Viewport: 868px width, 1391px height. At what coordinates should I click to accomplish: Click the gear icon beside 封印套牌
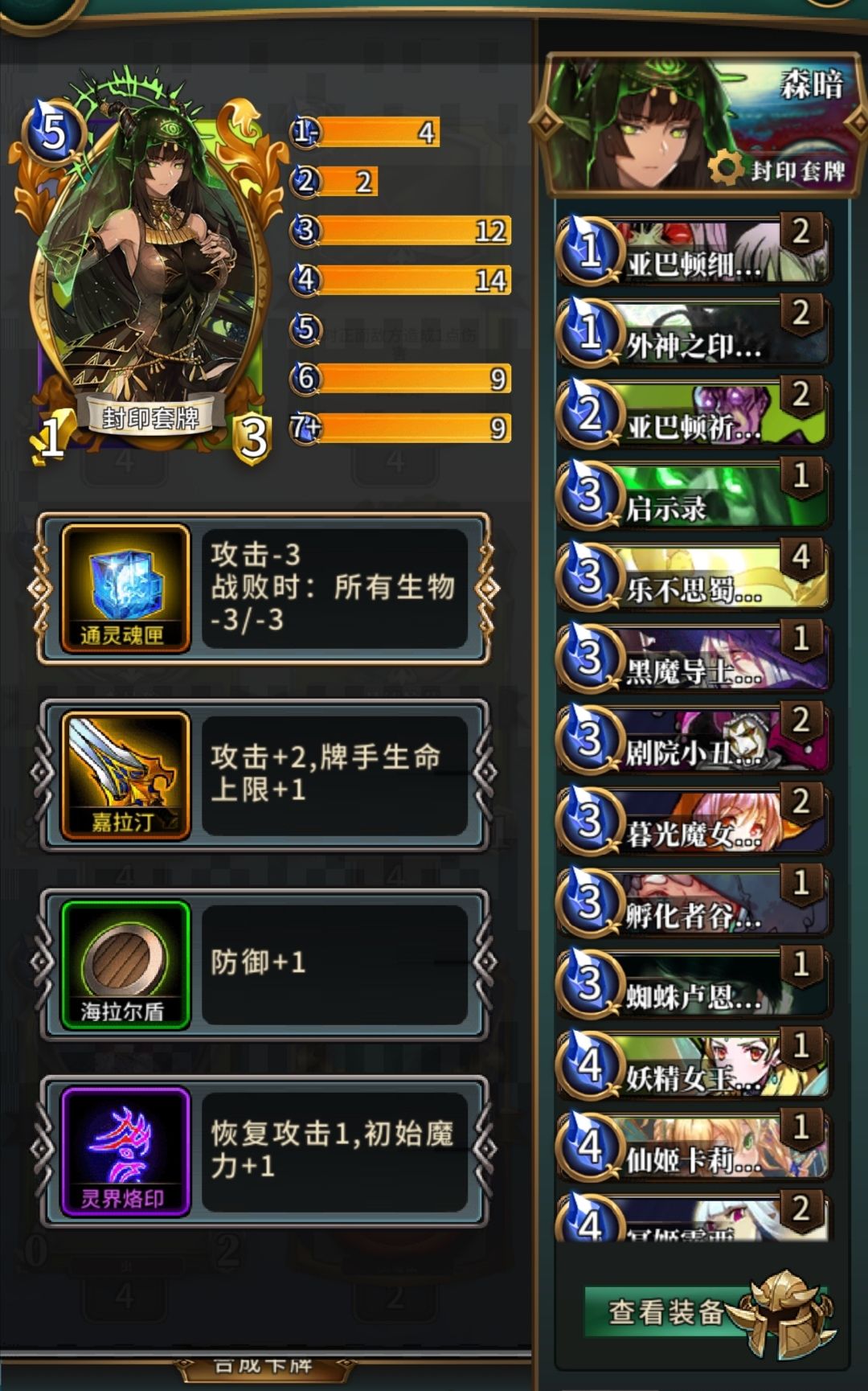[x=726, y=169]
